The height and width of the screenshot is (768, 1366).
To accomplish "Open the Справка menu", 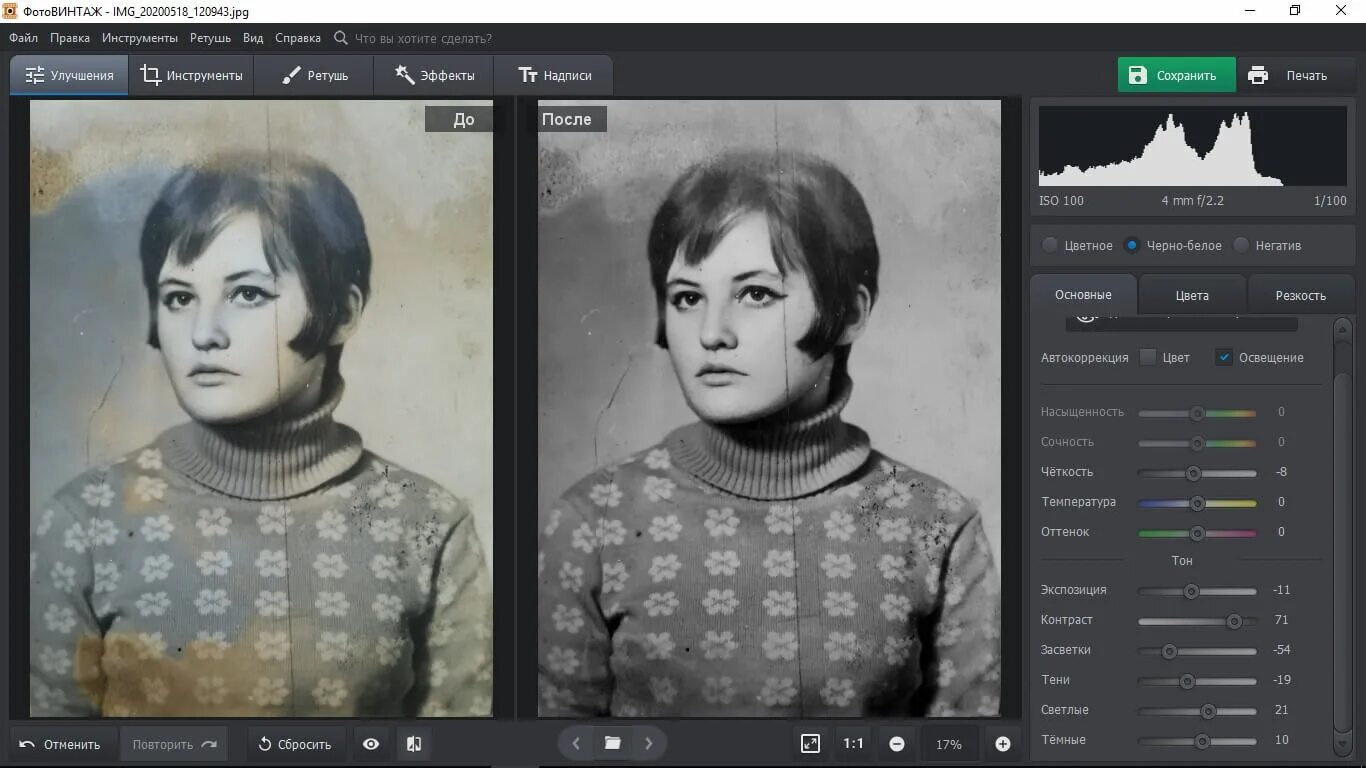I will click(298, 38).
